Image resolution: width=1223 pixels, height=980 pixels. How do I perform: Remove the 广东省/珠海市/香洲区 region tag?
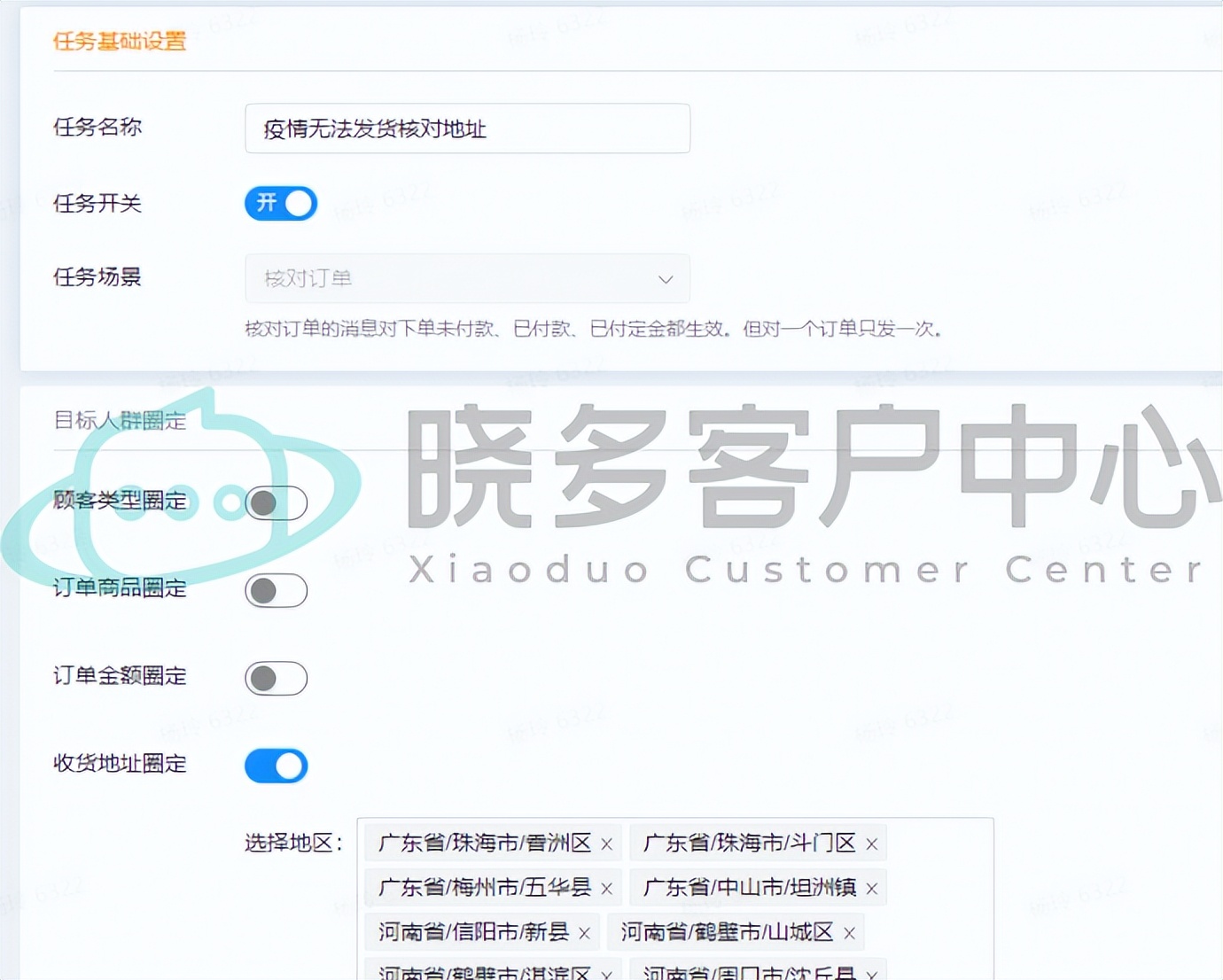[607, 844]
